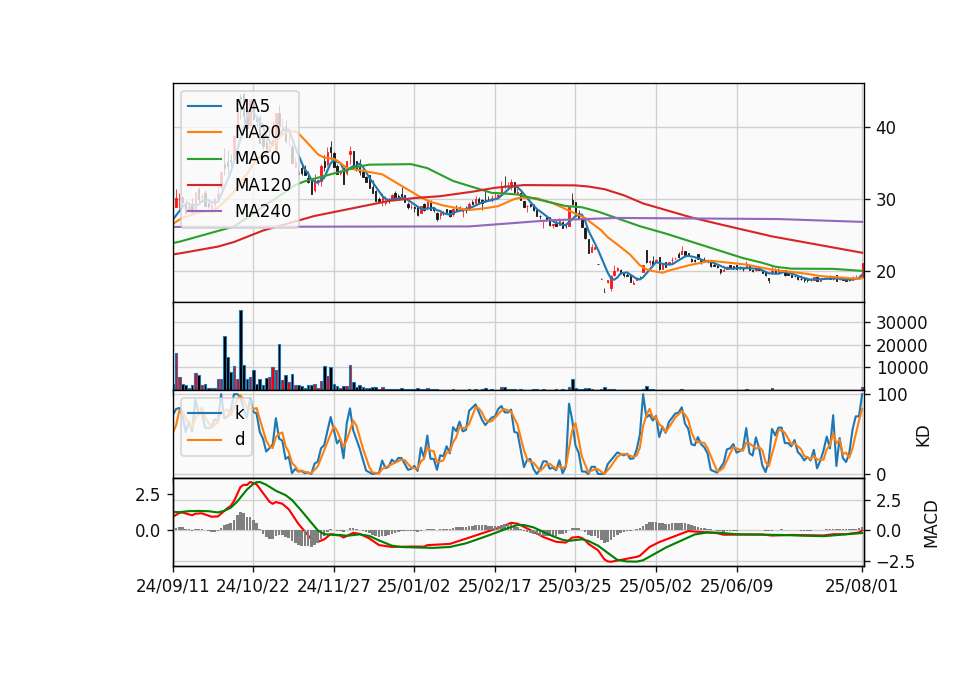Click the 25/02/17 date axis label
The height and width of the screenshot is (690, 960).
click(495, 586)
